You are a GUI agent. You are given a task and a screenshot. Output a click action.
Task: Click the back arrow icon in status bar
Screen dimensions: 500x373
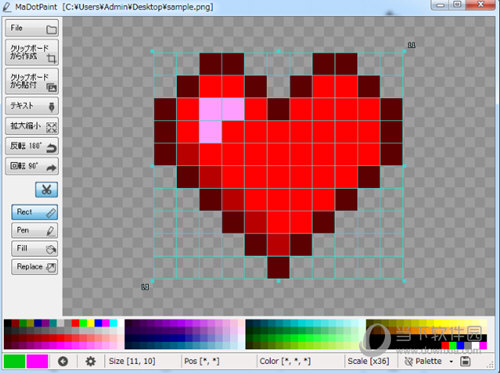63,361
